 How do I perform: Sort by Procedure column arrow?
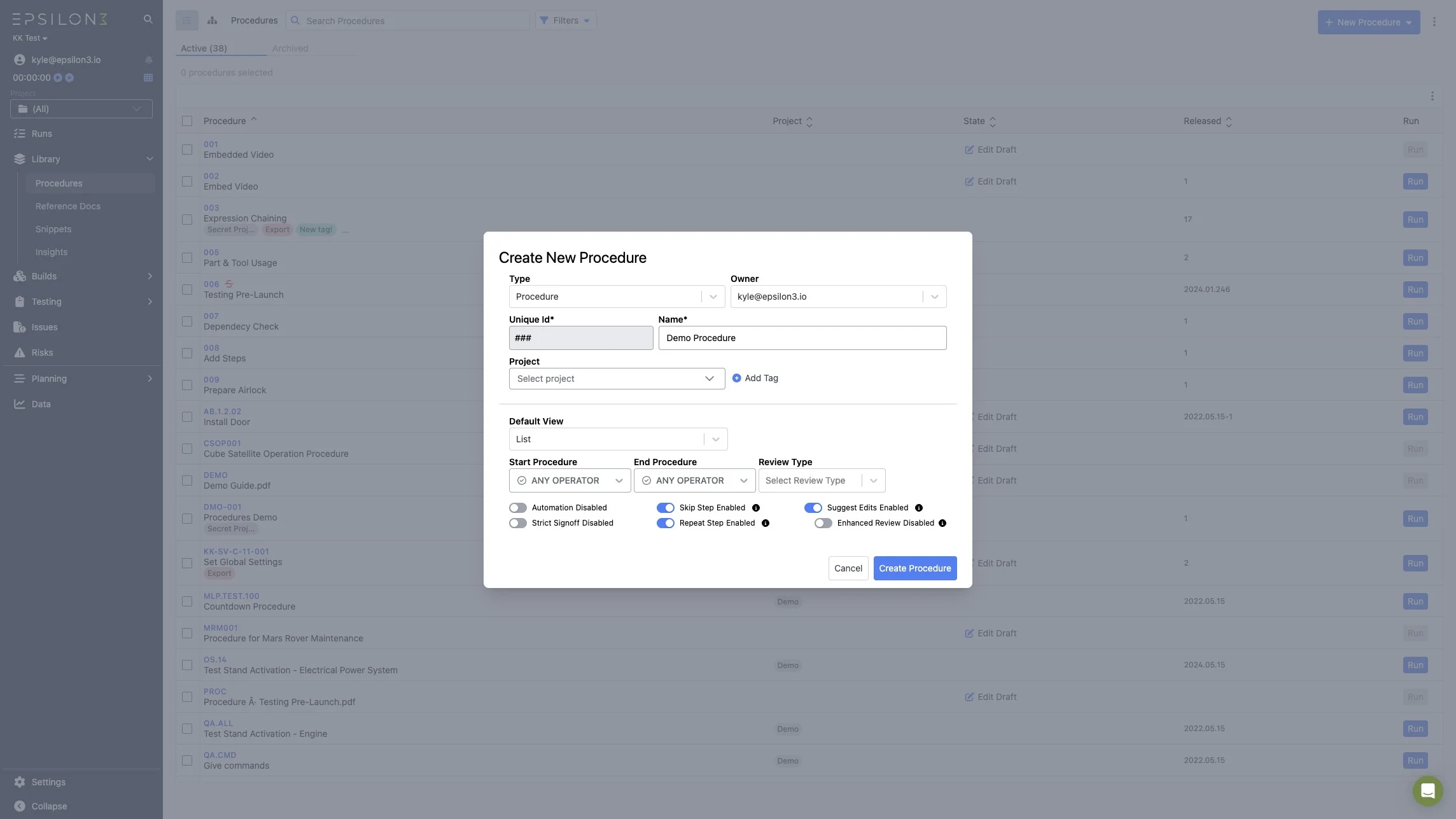pos(254,120)
